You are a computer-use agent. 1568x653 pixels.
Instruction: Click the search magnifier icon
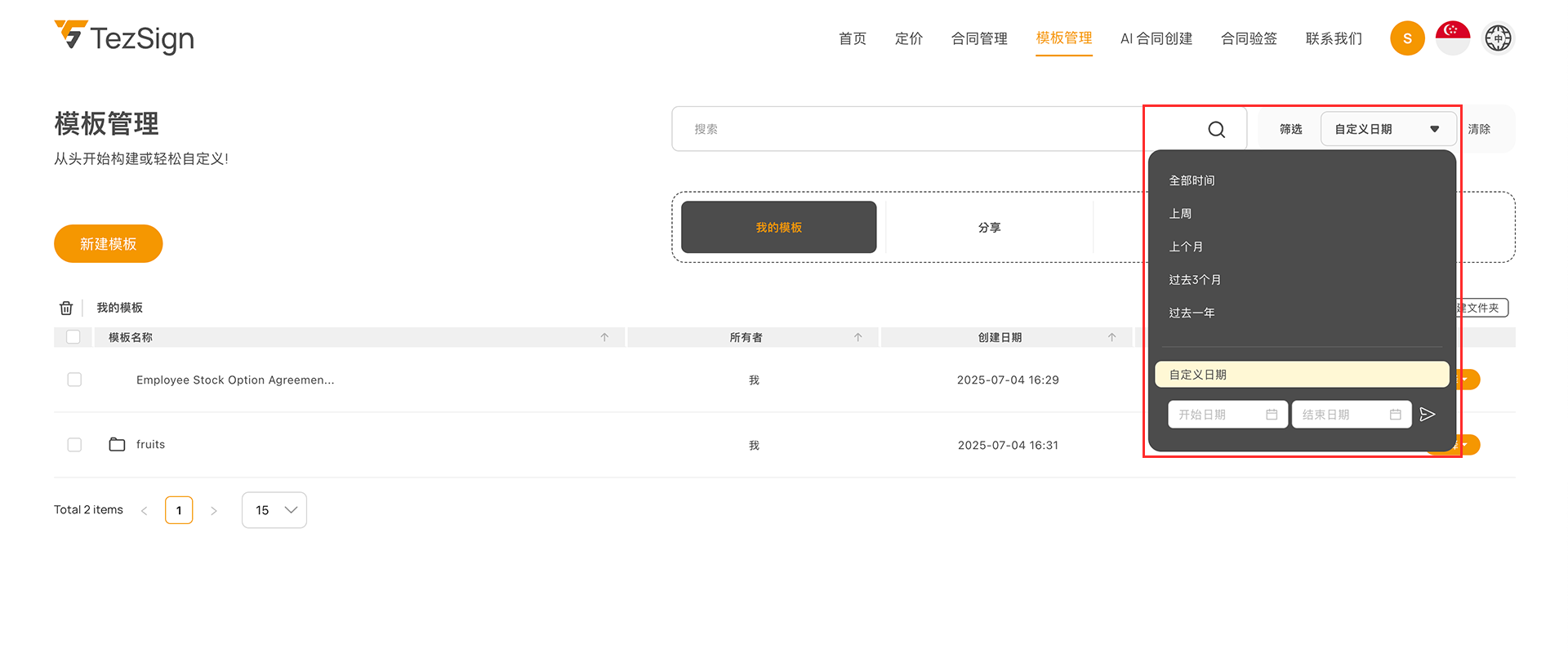click(x=1216, y=130)
